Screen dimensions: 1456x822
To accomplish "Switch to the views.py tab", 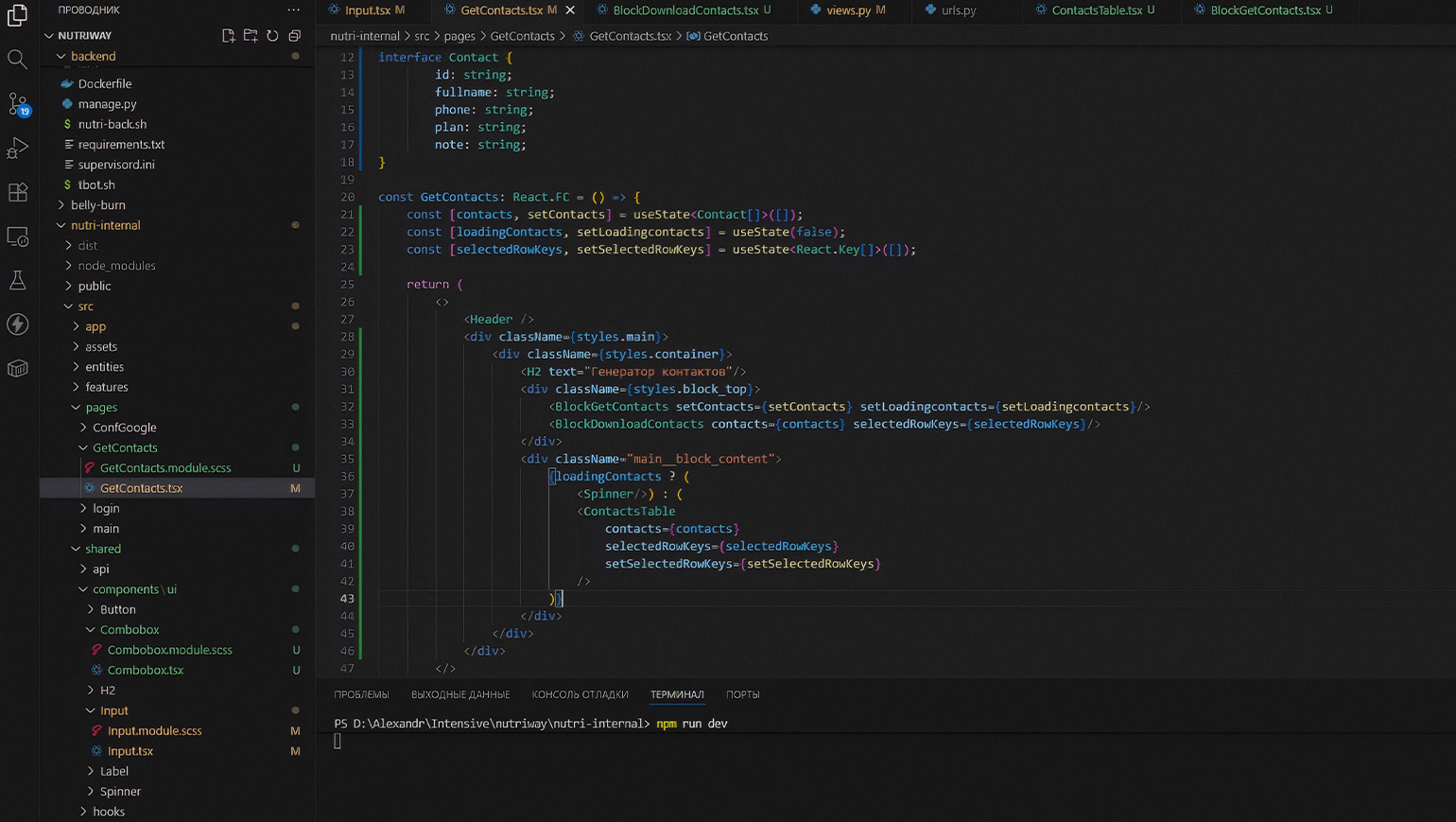I will click(x=848, y=10).
